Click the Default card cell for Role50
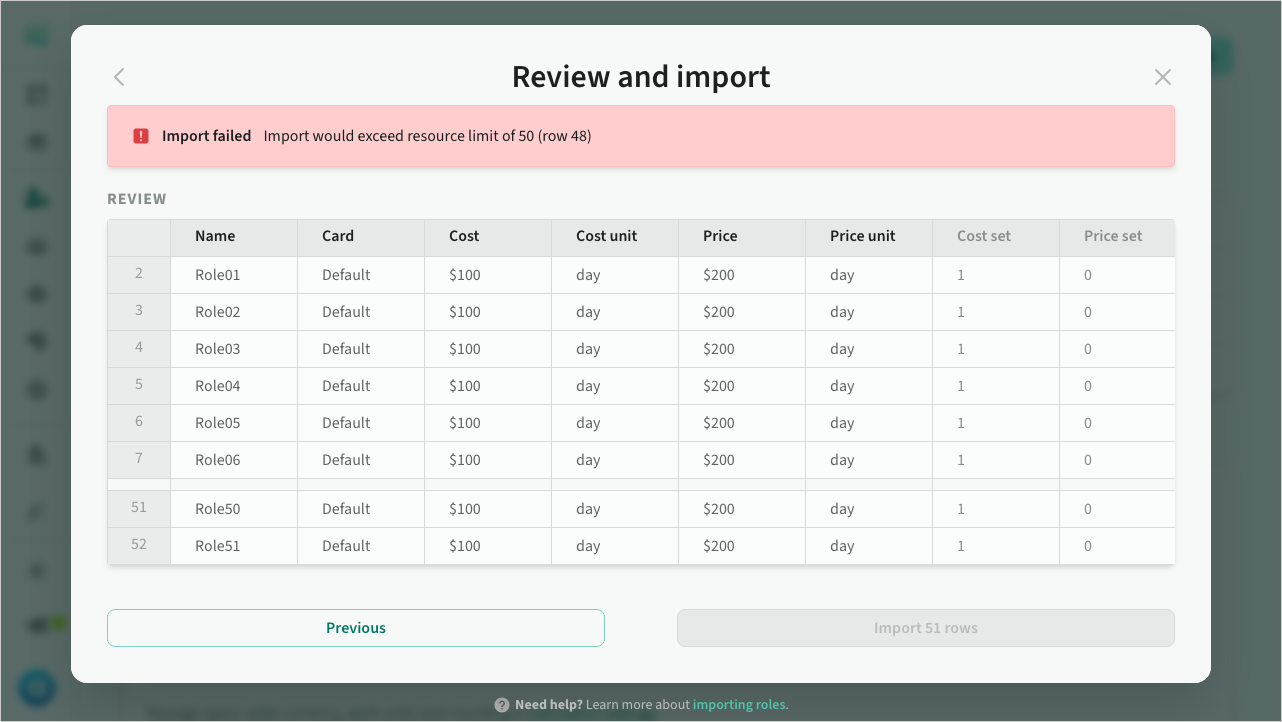Image resolution: width=1282 pixels, height=722 pixels. pyautogui.click(x=346, y=509)
